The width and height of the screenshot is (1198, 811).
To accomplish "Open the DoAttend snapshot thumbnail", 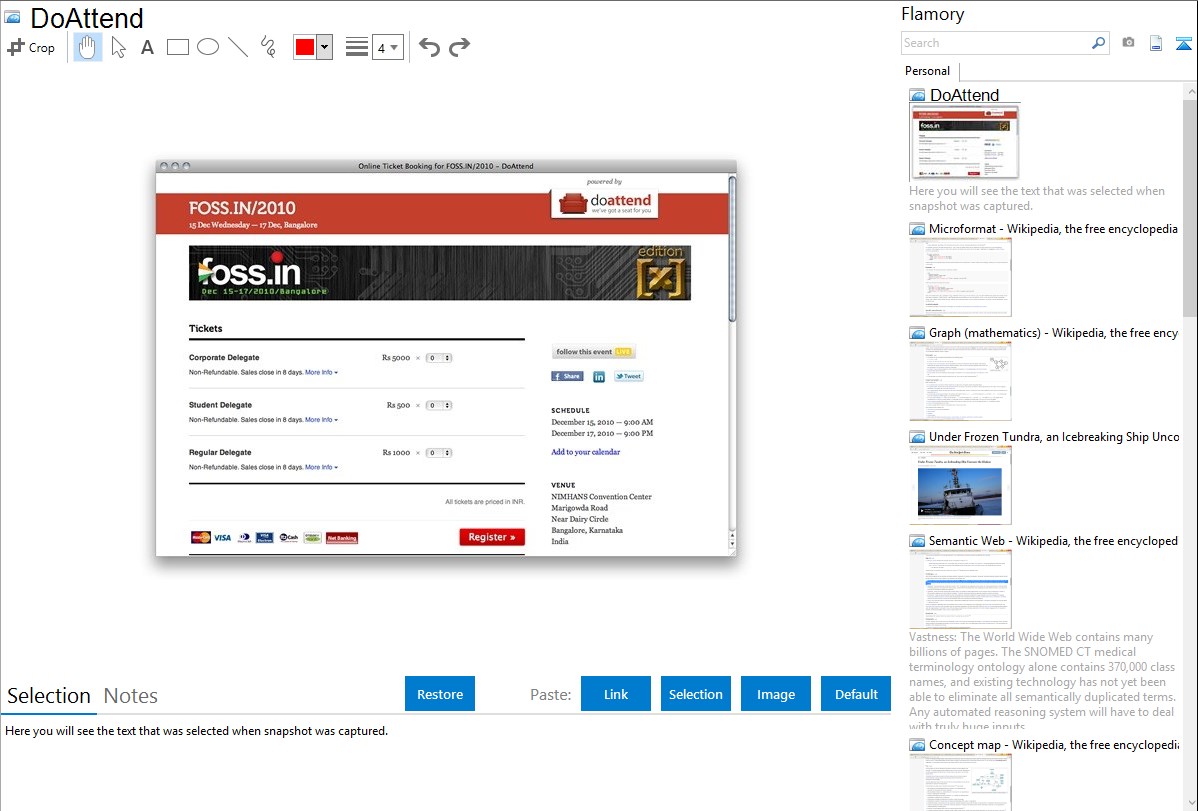I will (x=965, y=142).
